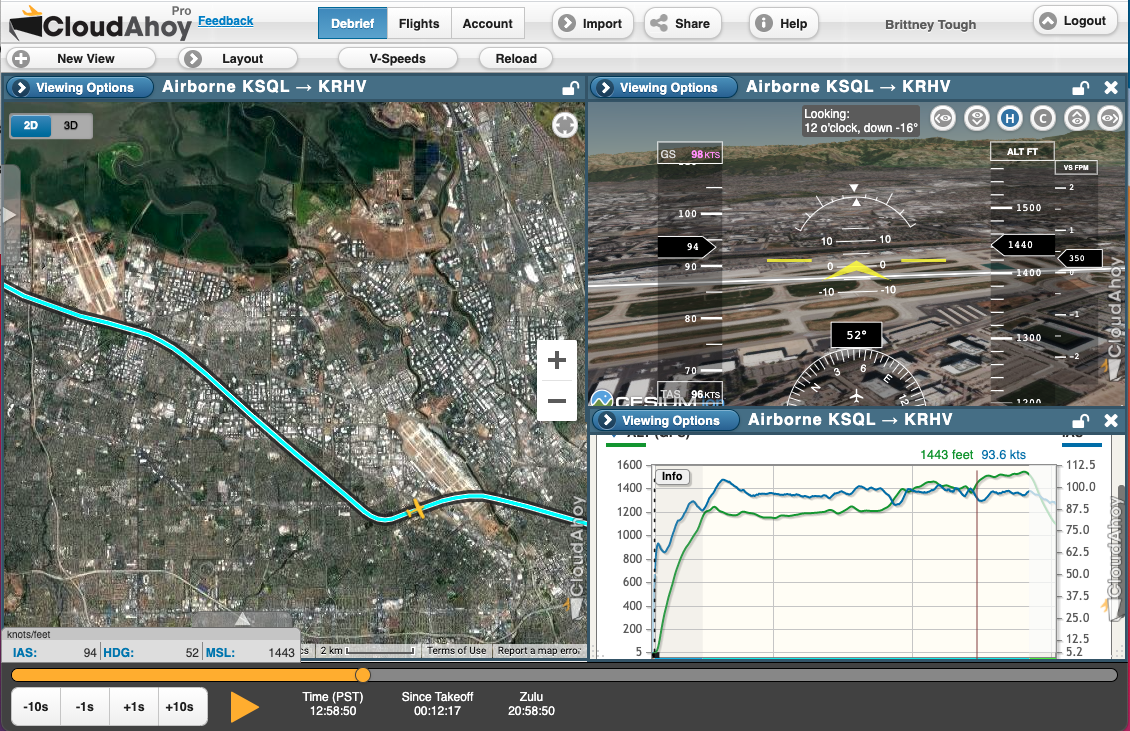Screen dimensions: 1130x731
Task: Click the Import arrow icon
Action: pos(567,23)
